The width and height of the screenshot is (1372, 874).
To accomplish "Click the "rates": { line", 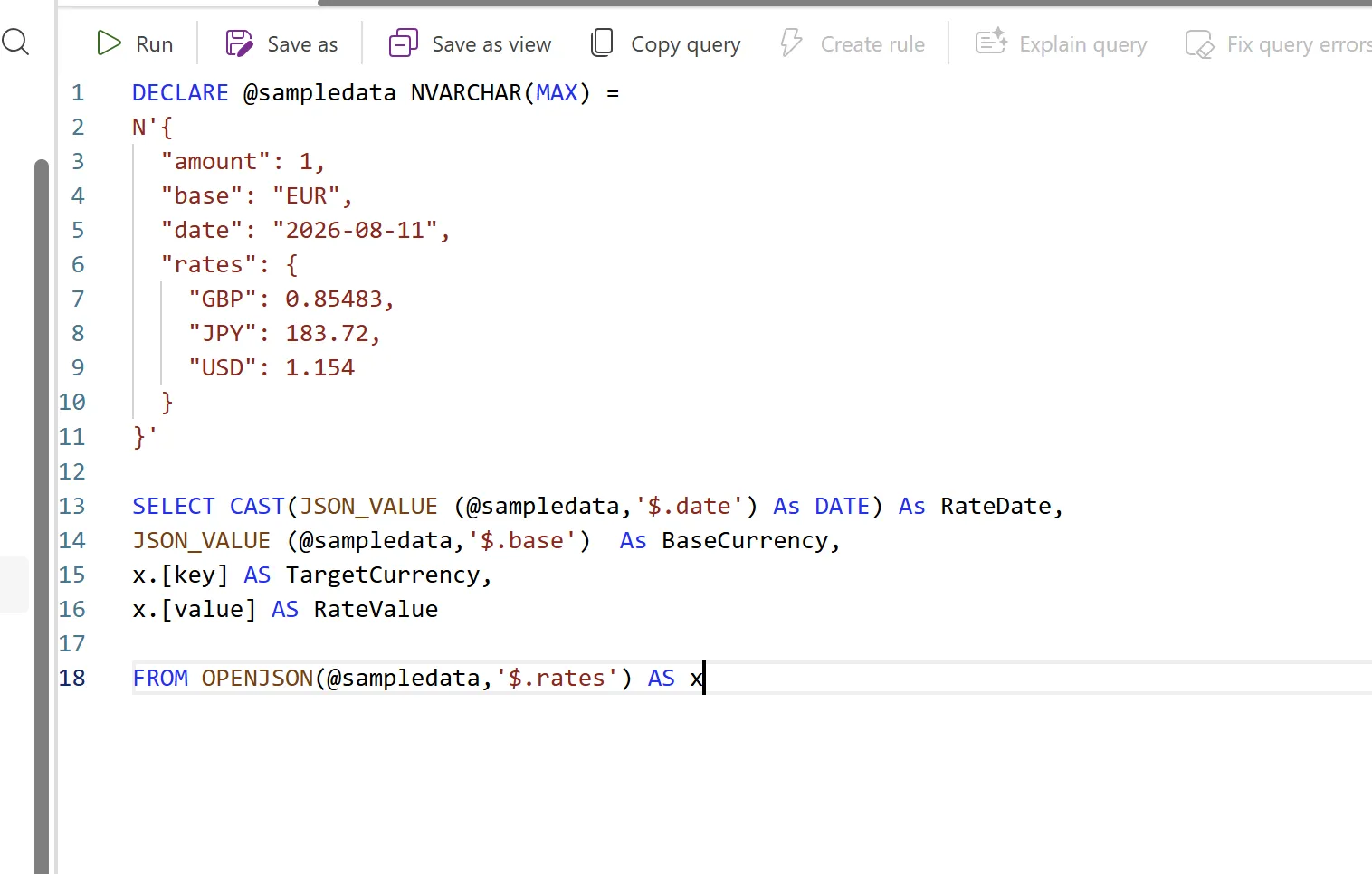I will [x=229, y=265].
